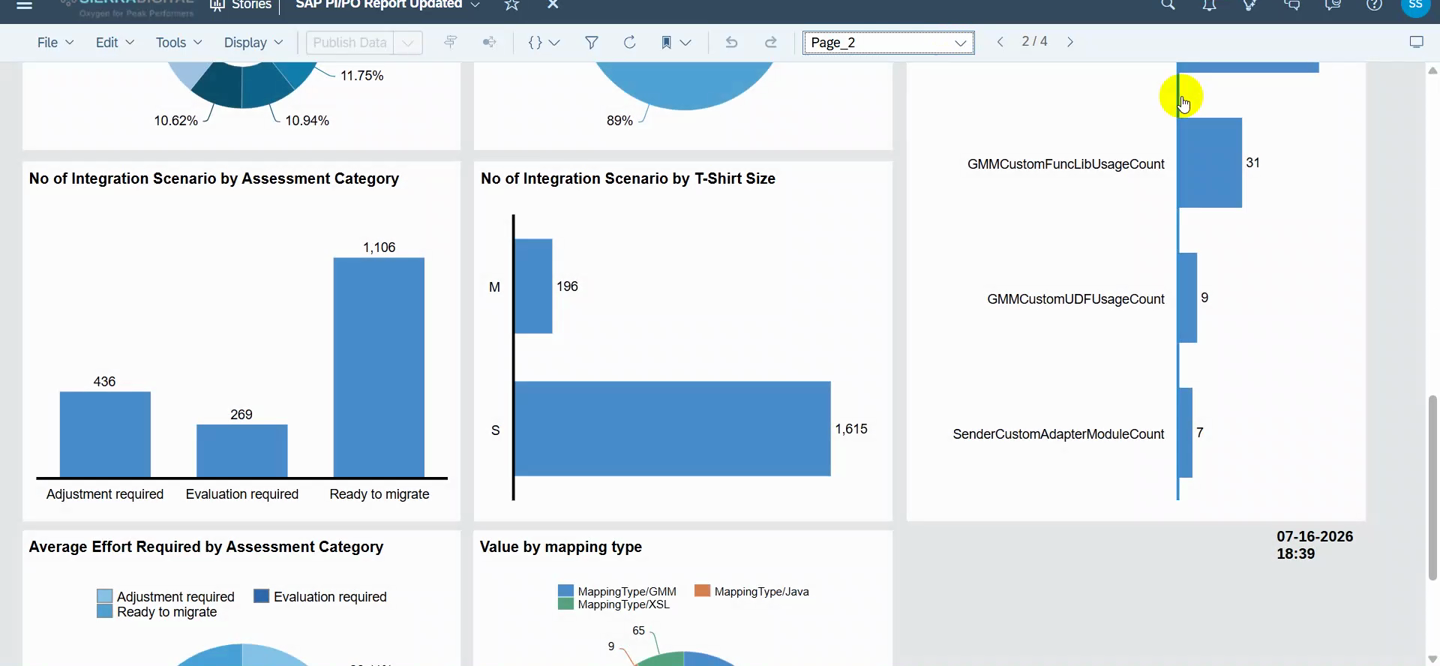Open the curly braces variables dropdown
Image resolution: width=1440 pixels, height=666 pixels.
[543, 42]
